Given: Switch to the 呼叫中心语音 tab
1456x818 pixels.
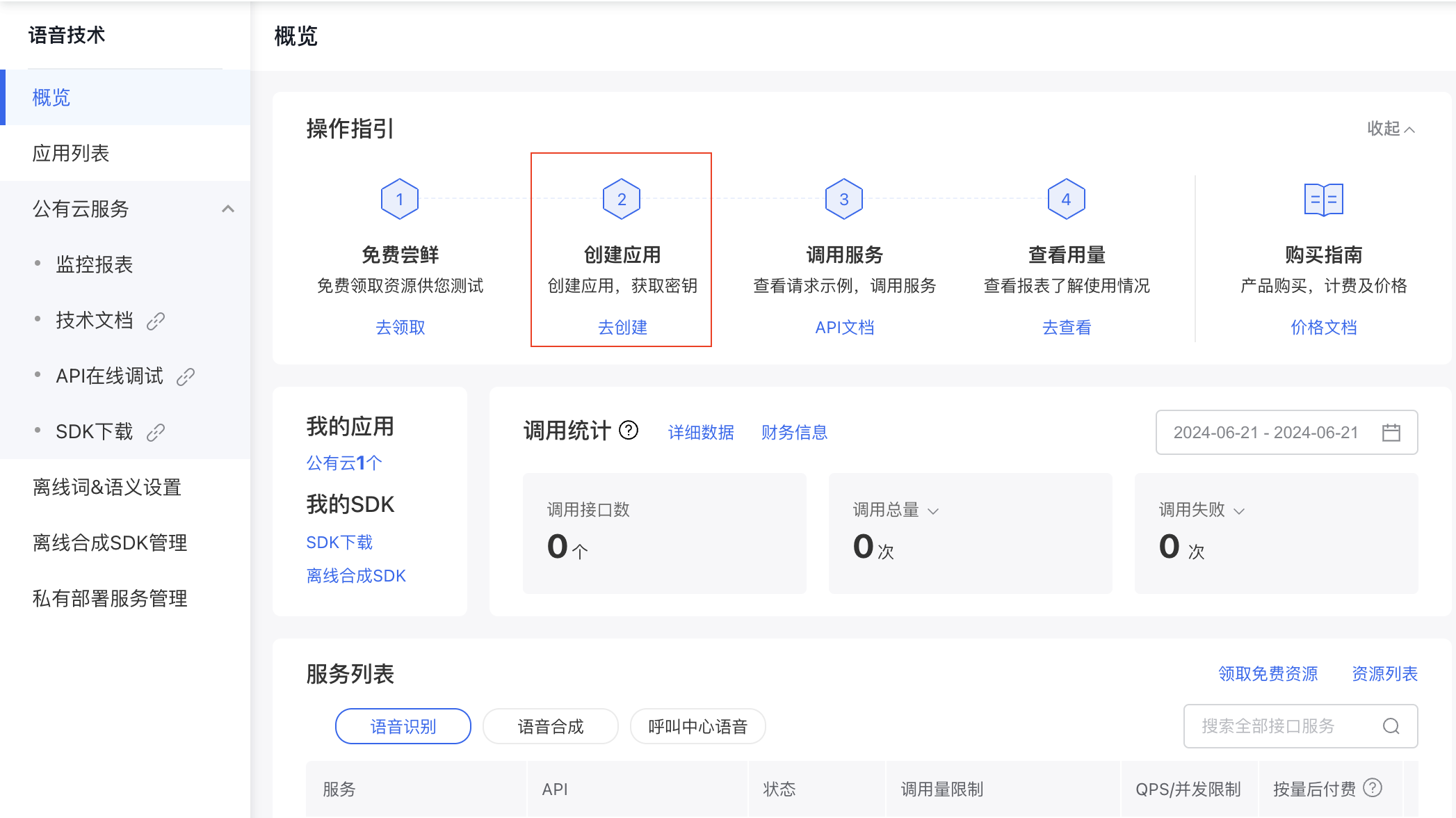Looking at the screenshot, I should tap(698, 726).
